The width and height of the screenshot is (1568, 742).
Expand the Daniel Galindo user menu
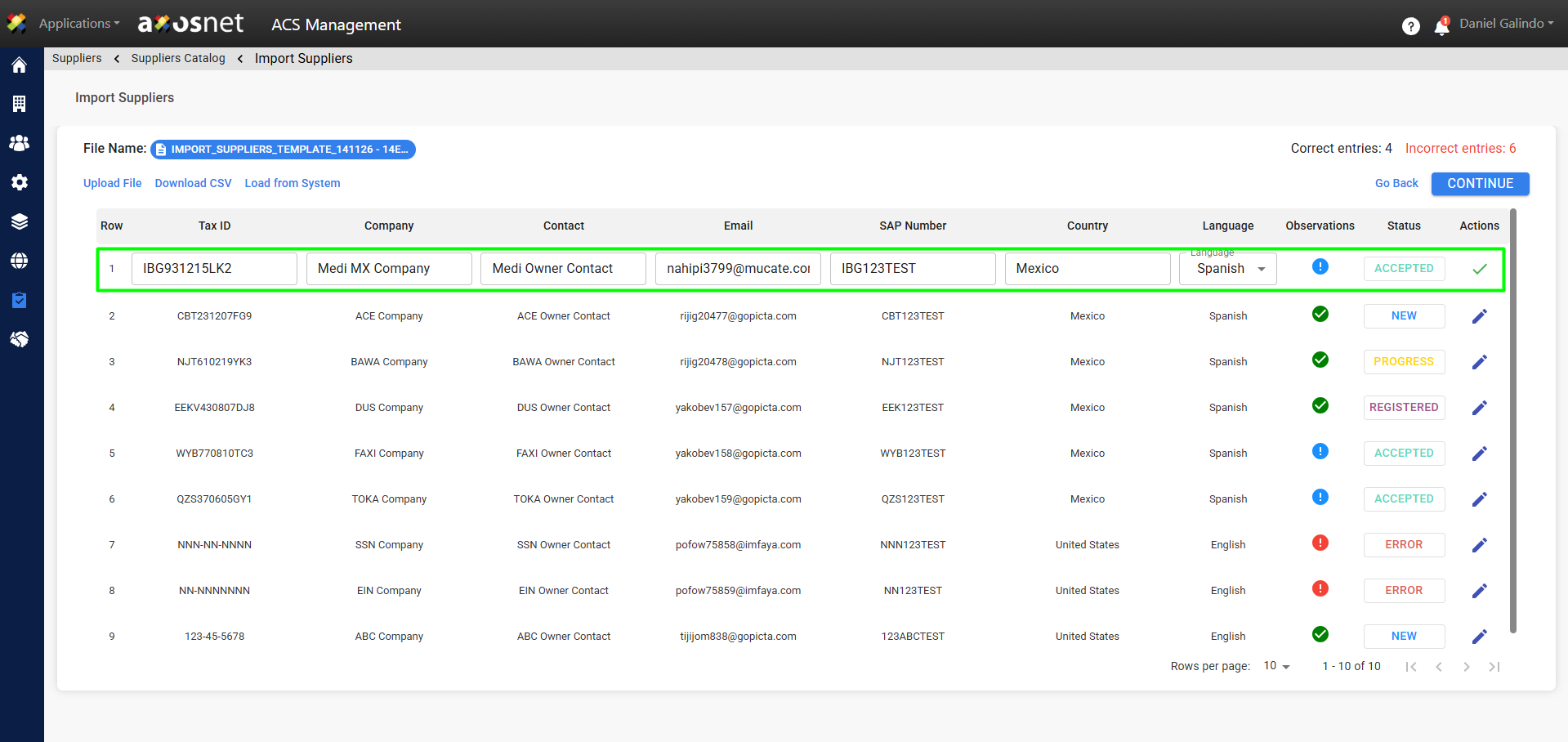click(1506, 24)
